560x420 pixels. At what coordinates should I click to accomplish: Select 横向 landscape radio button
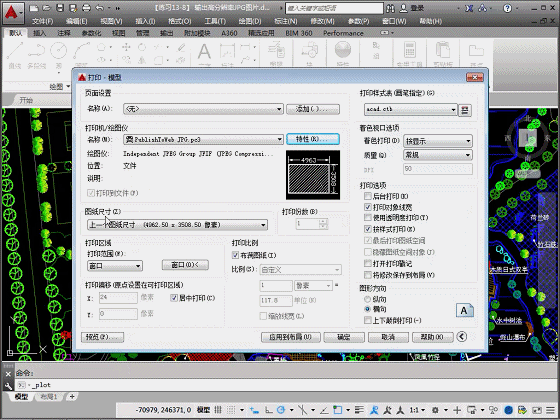[x=368, y=309]
